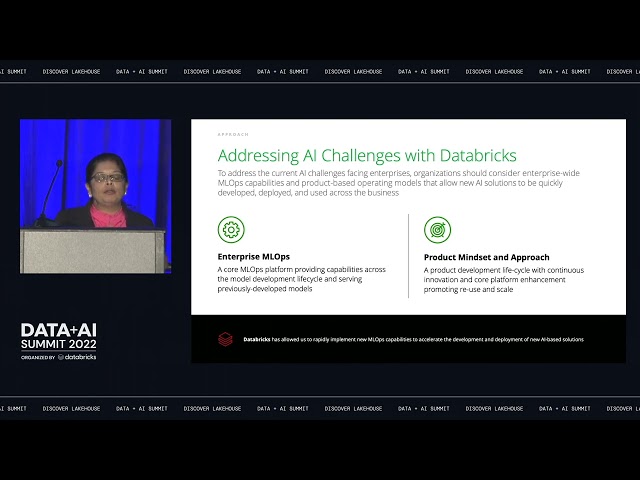Click the green gear Enterprise MLOps icon
The height and width of the screenshot is (480, 640).
pyautogui.click(x=231, y=230)
